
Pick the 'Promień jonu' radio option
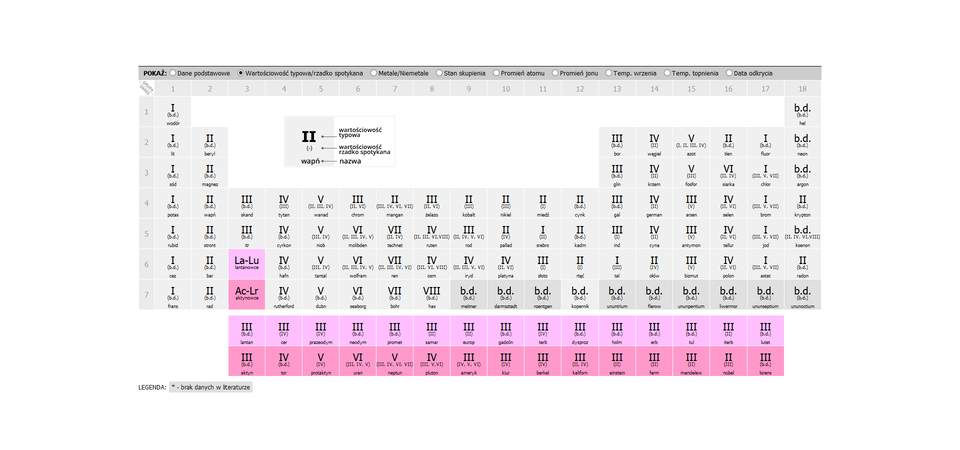pos(555,73)
